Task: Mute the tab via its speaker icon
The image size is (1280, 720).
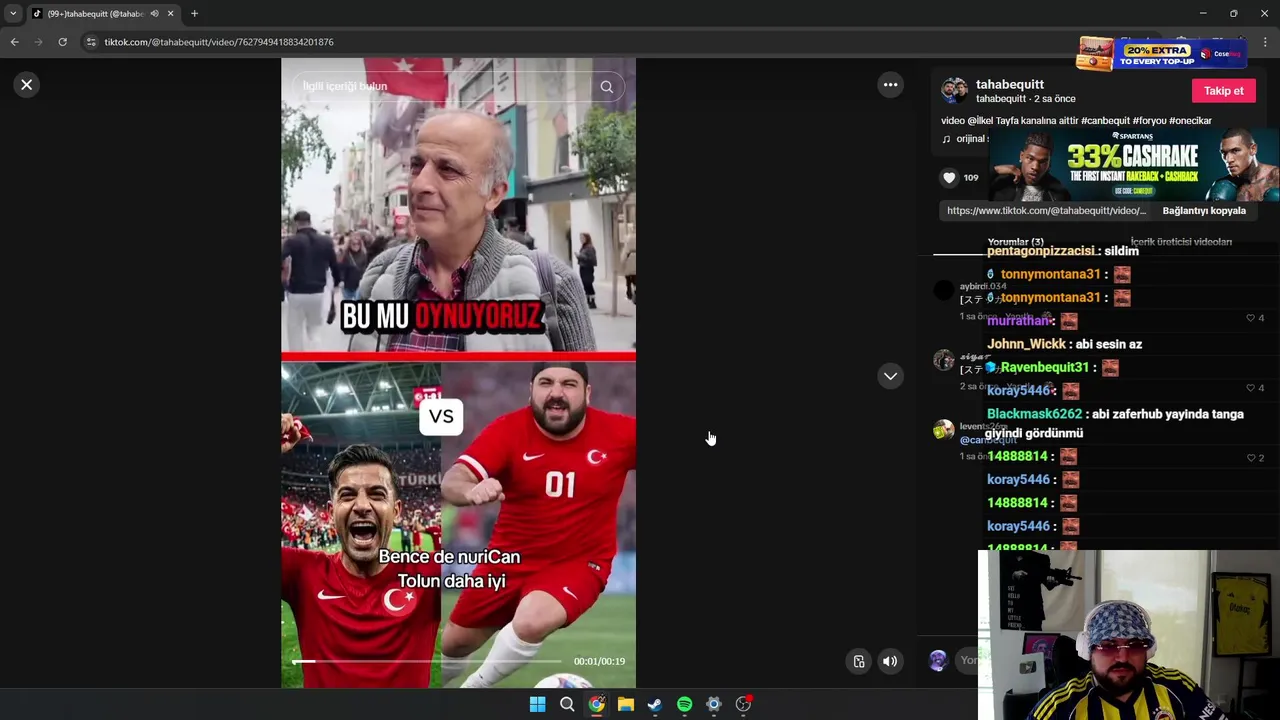Action: click(154, 14)
